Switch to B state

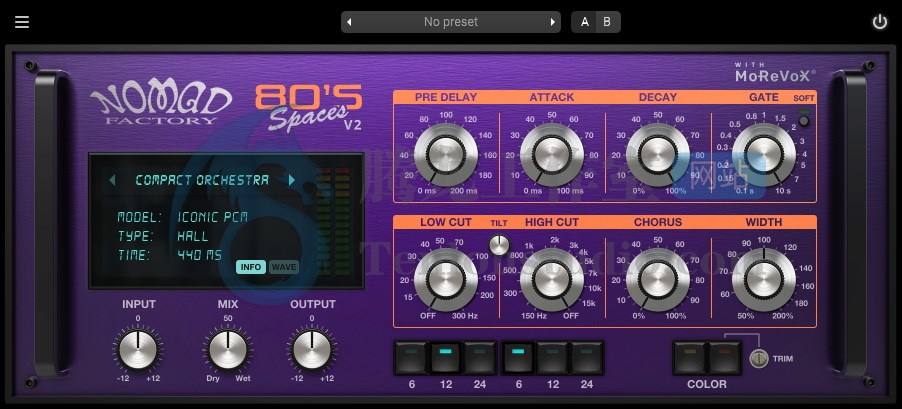[x=607, y=22]
